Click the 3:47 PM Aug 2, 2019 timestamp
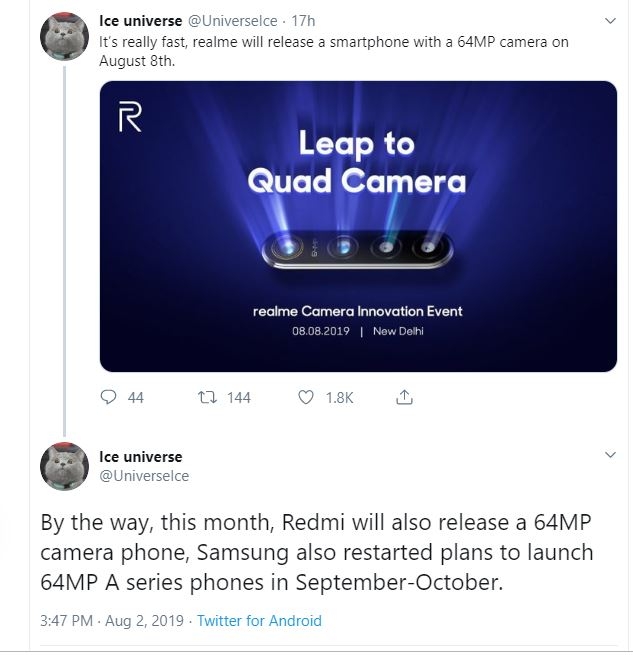The image size is (633, 655). point(112,621)
